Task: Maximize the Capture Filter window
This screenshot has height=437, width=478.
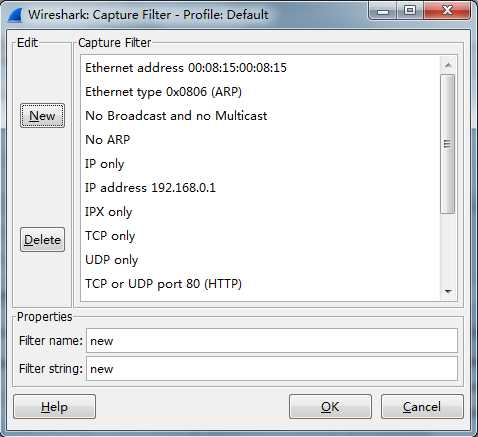Action: tap(410, 11)
